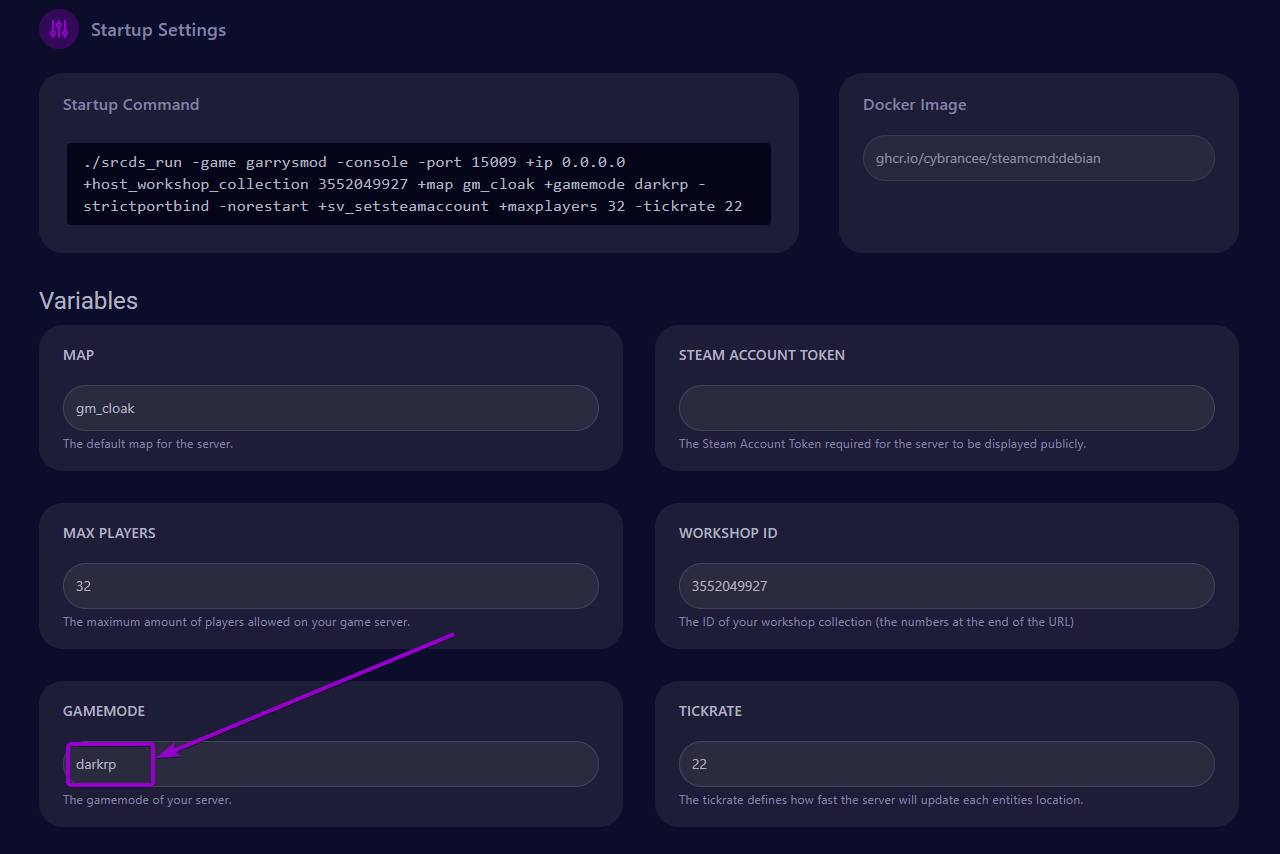Viewport: 1280px width, 854px height.
Task: Click inside the startup command code block
Action: pos(419,184)
